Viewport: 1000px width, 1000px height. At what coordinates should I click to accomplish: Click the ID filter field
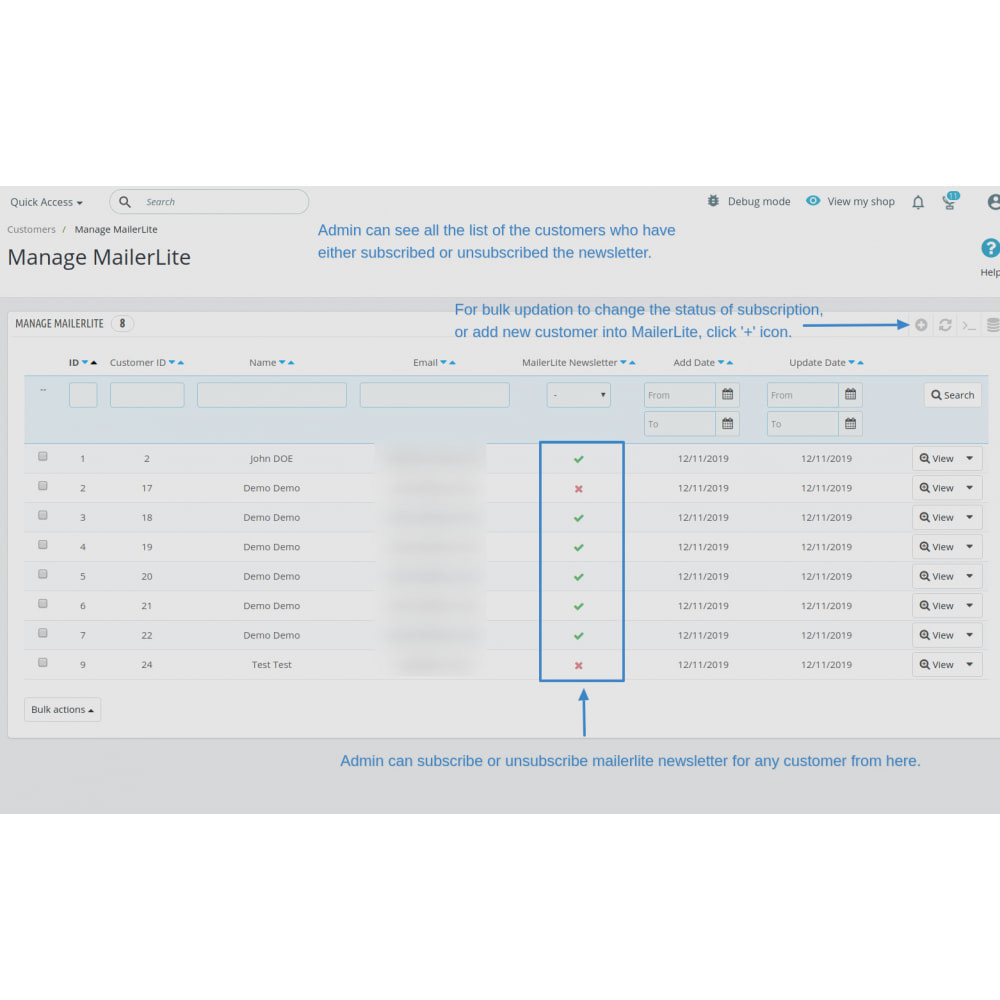click(83, 395)
